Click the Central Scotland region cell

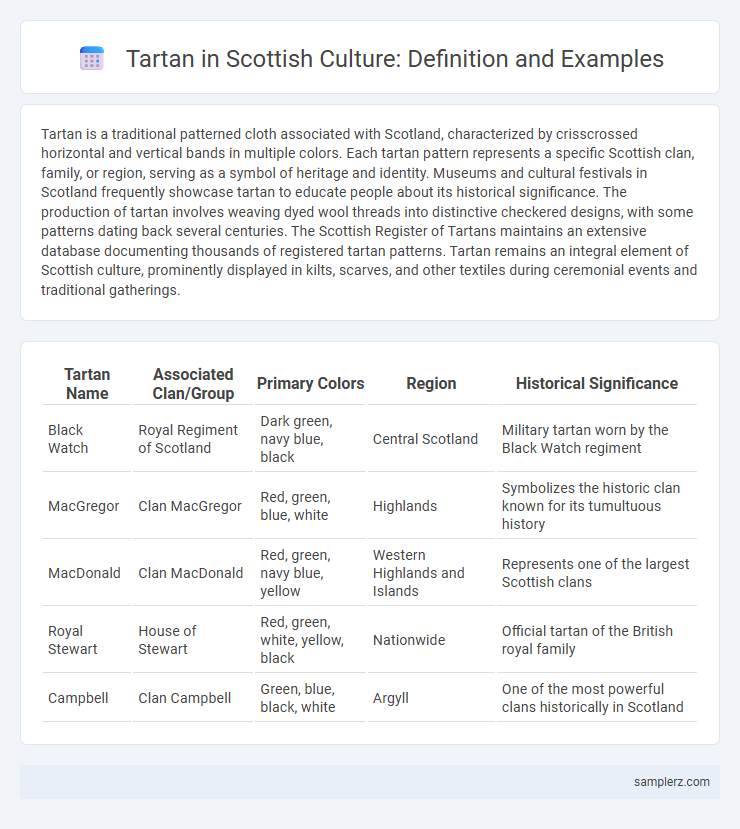431,439
